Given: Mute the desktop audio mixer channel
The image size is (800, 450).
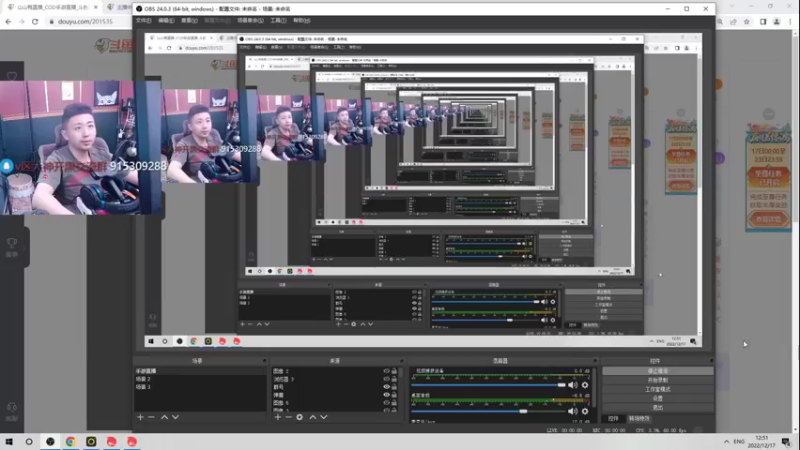Looking at the screenshot, I should click(x=573, y=411).
